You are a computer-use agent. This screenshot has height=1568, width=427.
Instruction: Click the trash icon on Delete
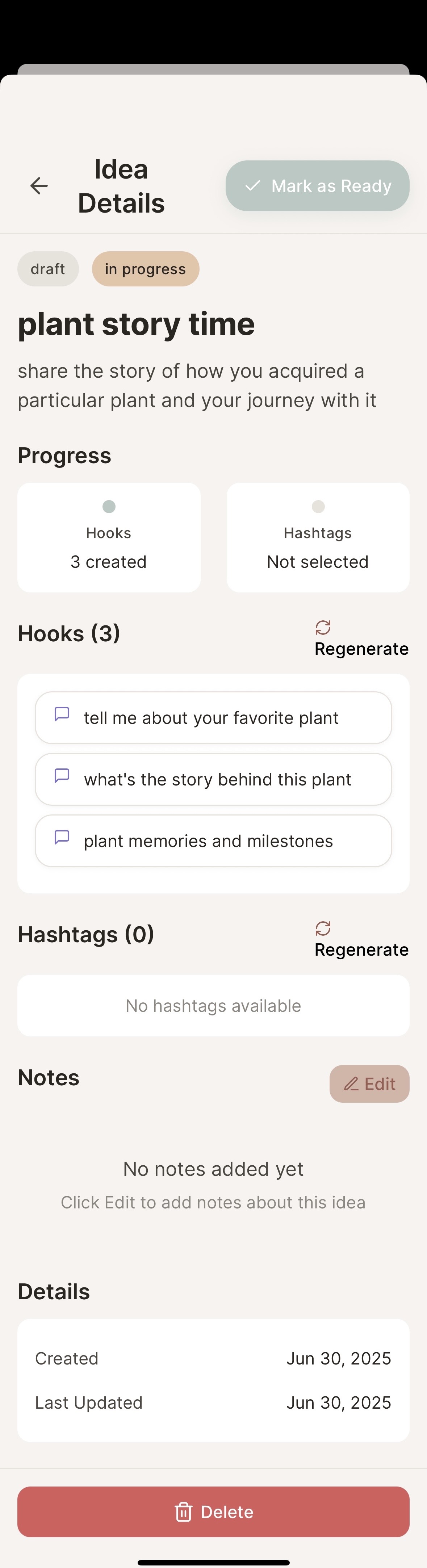click(183, 1512)
